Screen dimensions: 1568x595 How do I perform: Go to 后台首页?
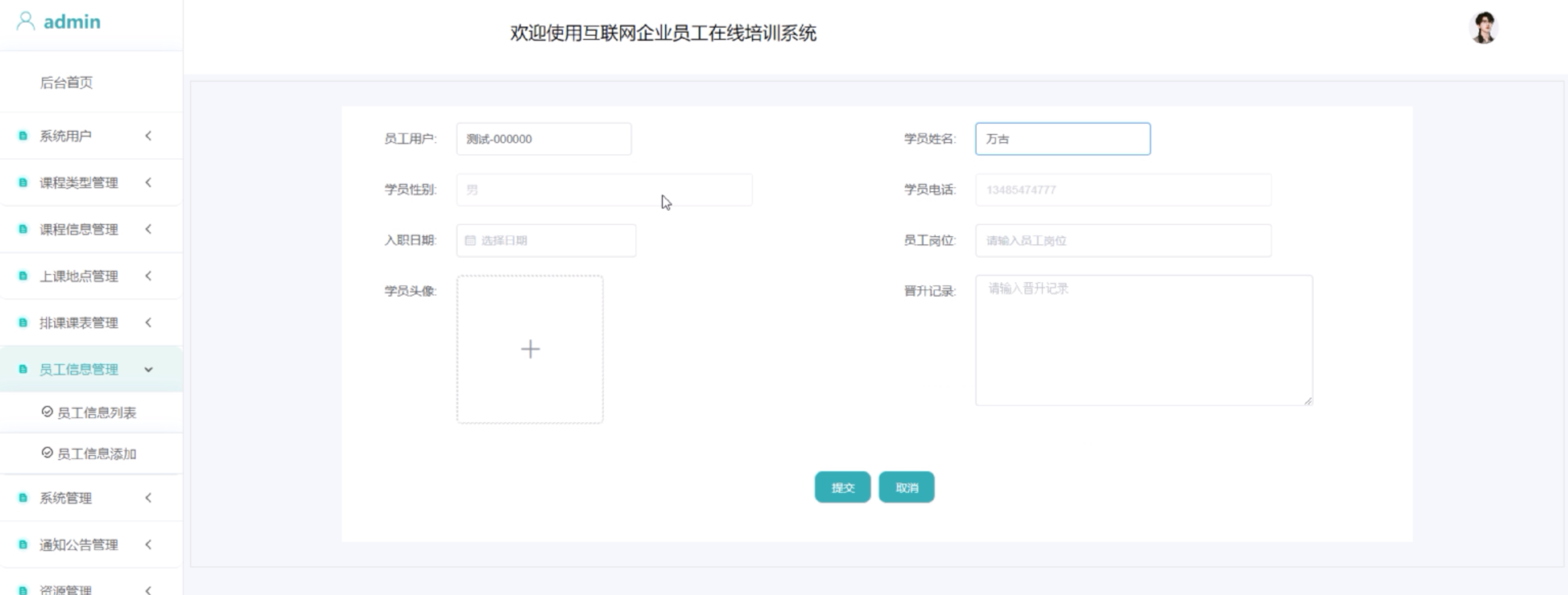[x=66, y=82]
